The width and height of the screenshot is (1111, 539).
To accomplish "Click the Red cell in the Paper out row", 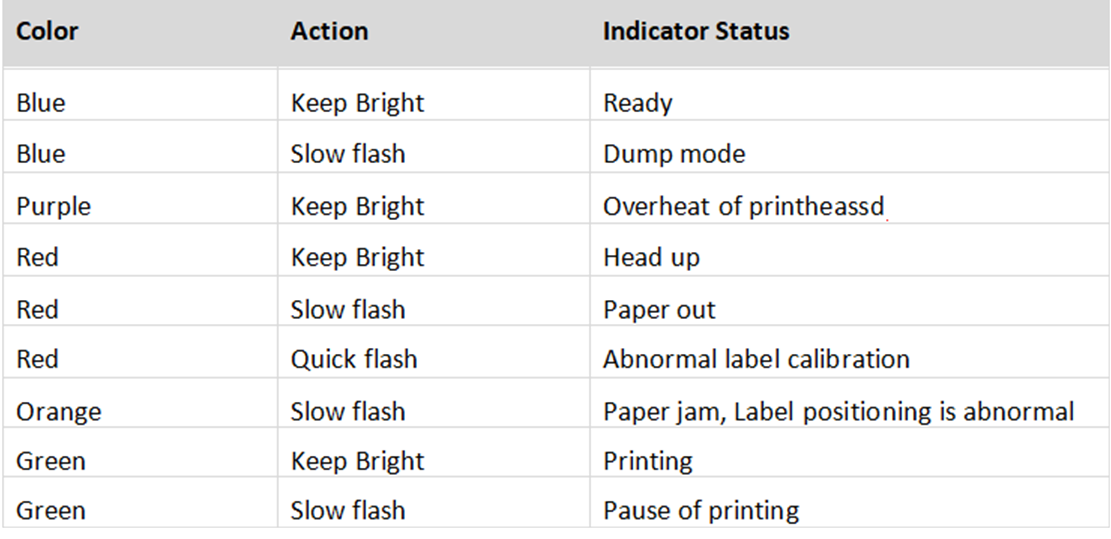I will (x=37, y=309).
